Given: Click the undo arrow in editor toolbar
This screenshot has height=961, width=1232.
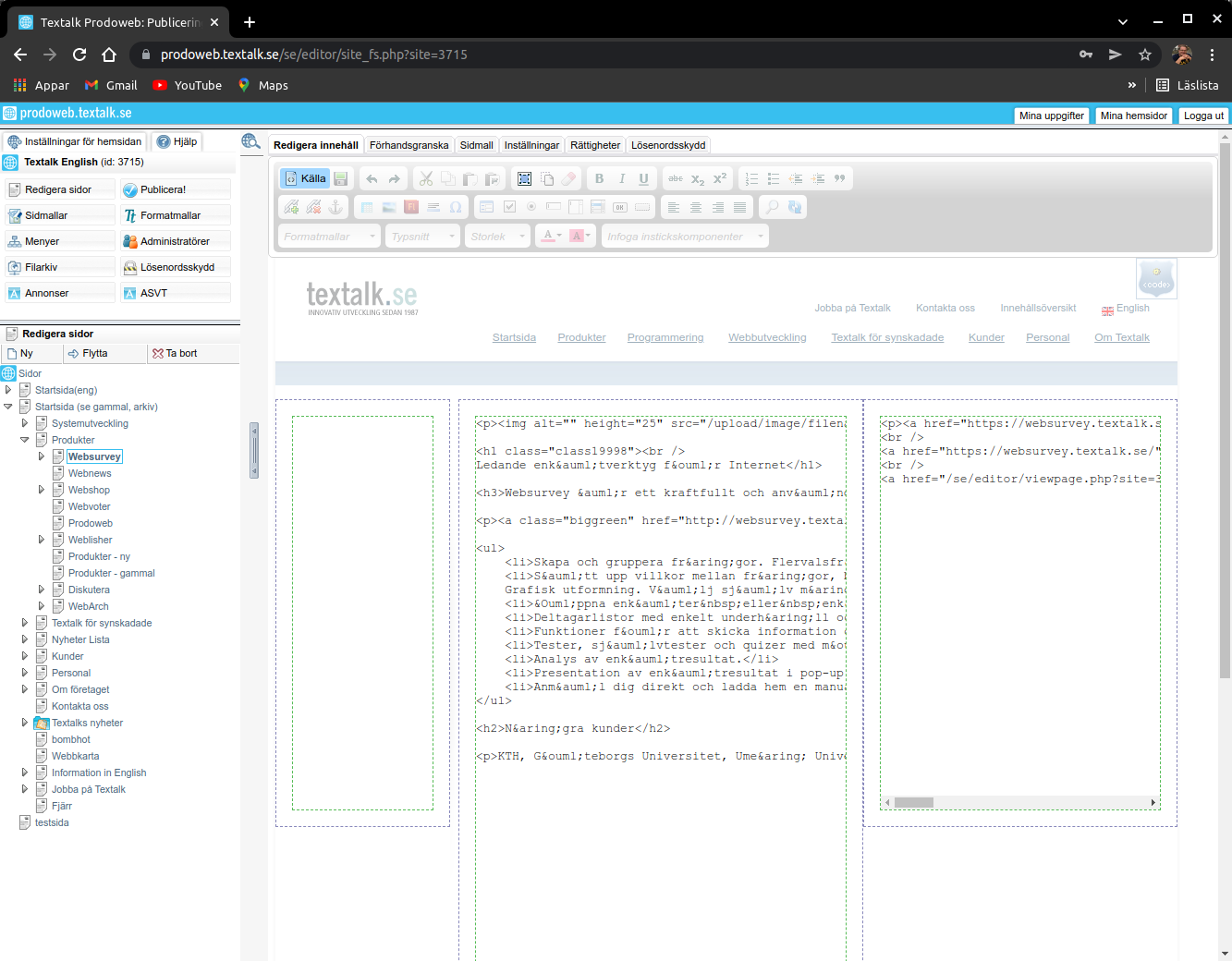Looking at the screenshot, I should pos(372,178).
